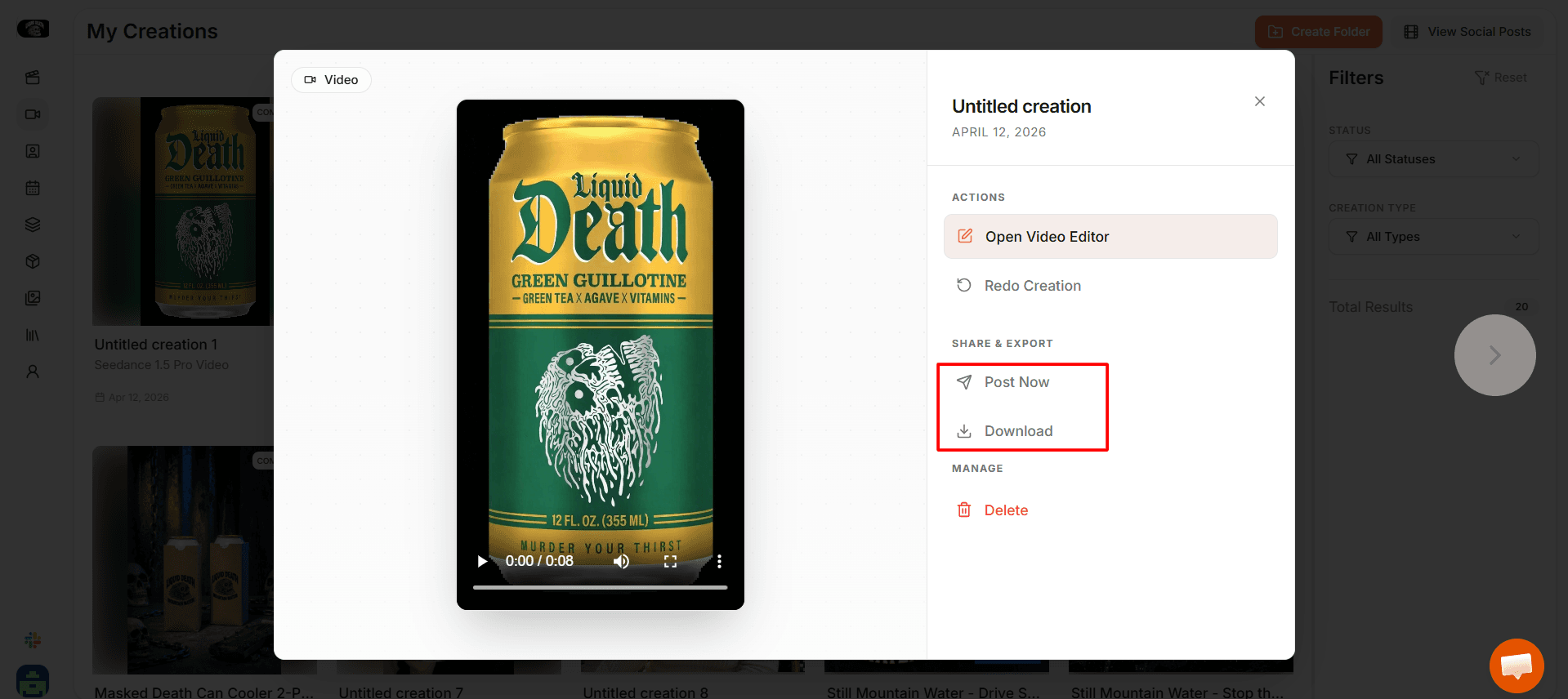Click the View Social Posts grid icon

point(1411,32)
